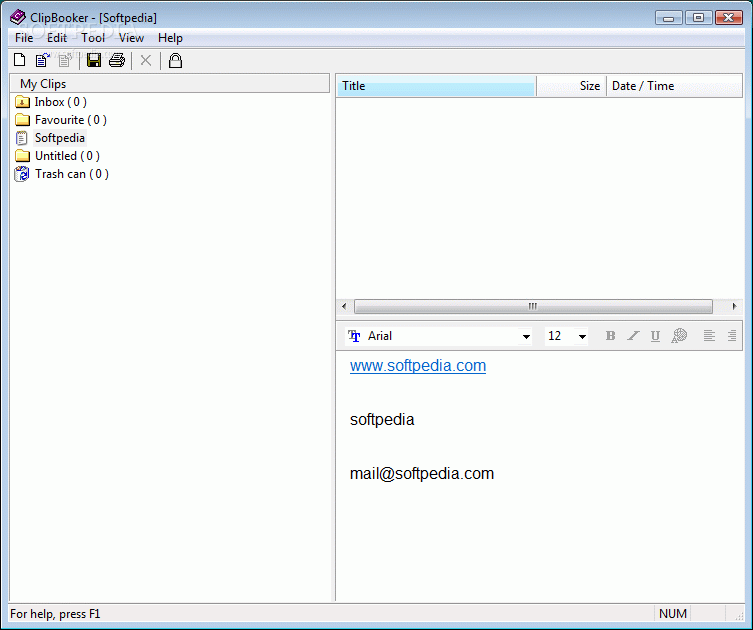753x630 pixels.
Task: Minimize the ClipBooker window
Action: click(x=668, y=18)
